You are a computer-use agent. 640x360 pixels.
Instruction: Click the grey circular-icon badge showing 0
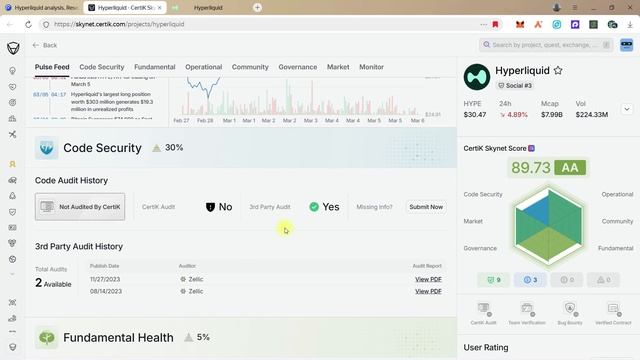(567, 280)
